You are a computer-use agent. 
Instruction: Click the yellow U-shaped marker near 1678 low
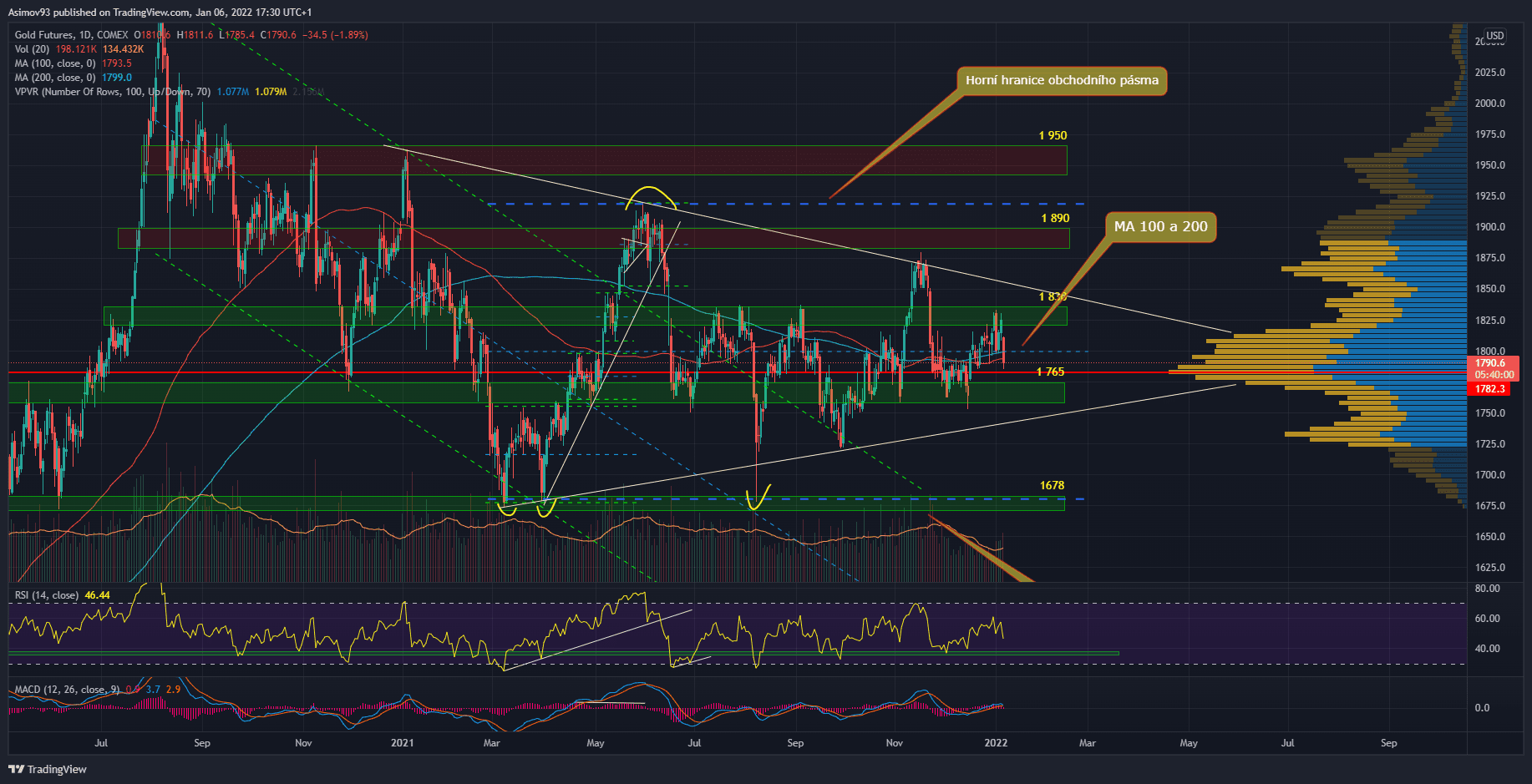[758, 500]
